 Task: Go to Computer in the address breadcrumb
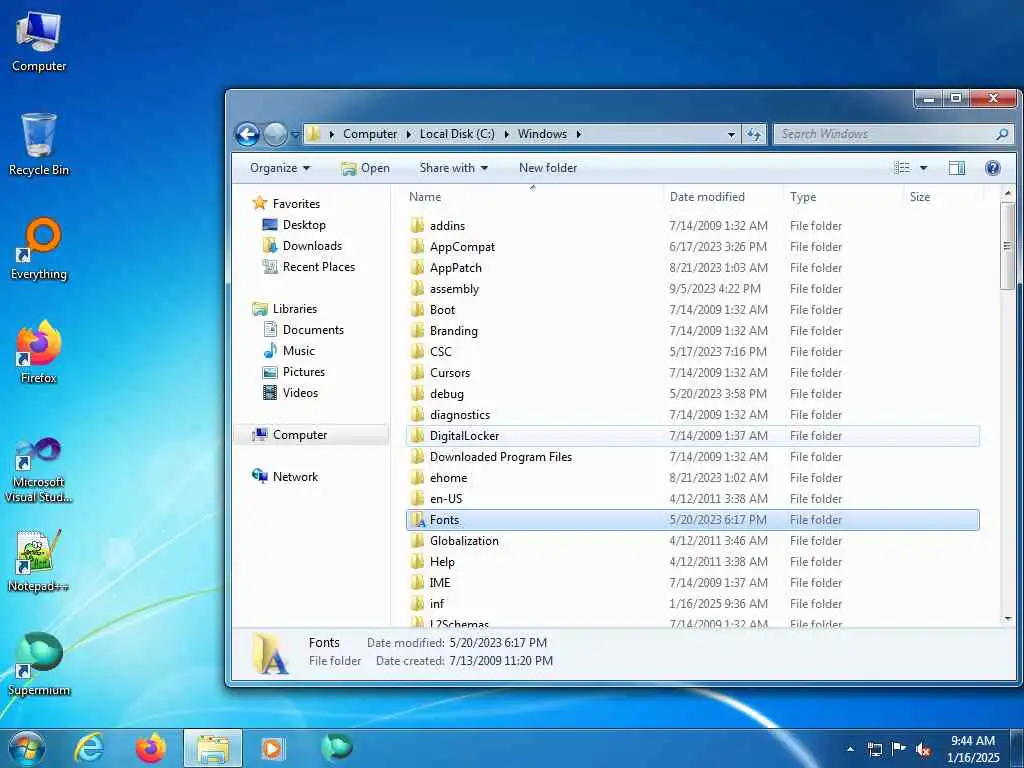pos(370,134)
